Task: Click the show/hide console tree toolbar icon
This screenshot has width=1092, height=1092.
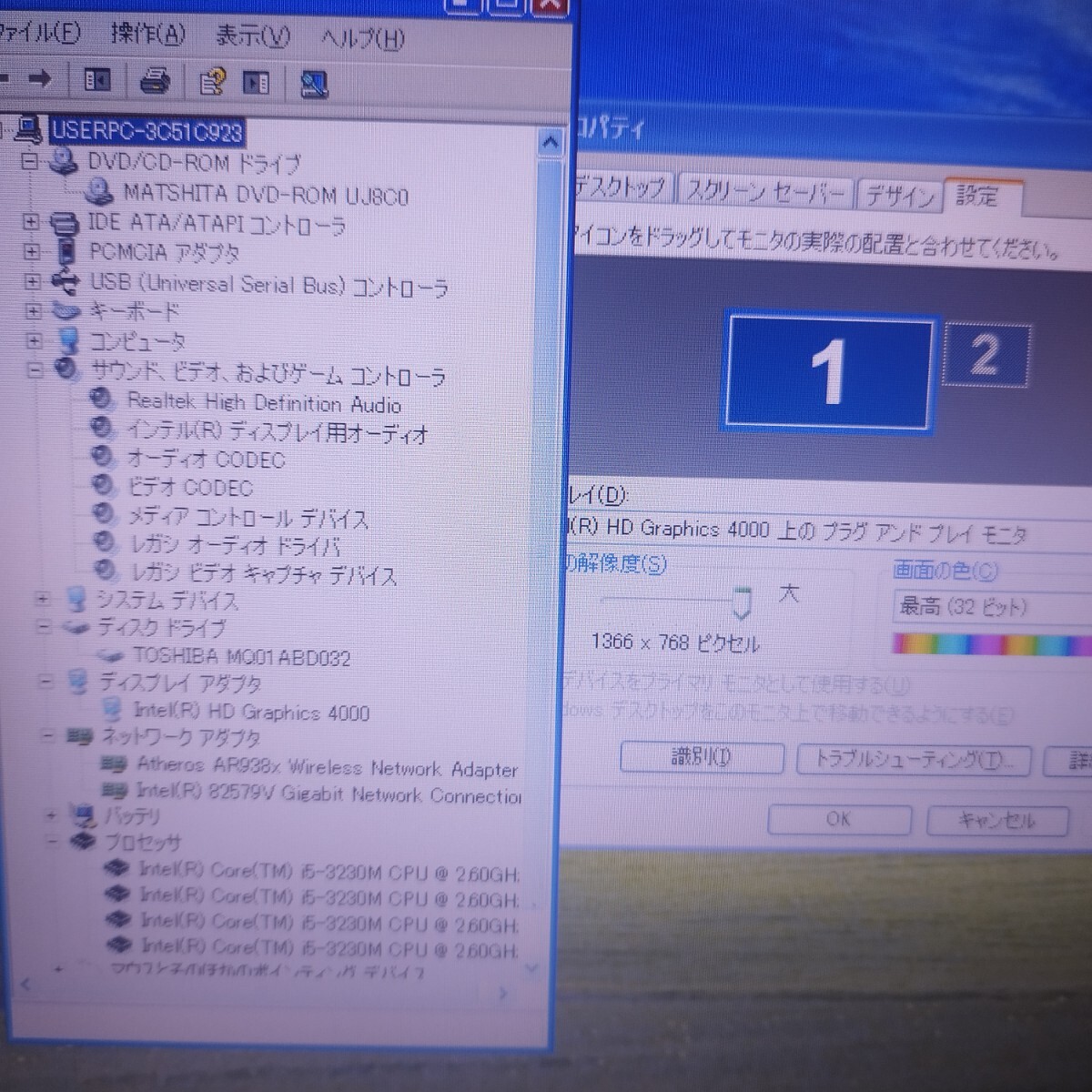Action: [x=96, y=81]
